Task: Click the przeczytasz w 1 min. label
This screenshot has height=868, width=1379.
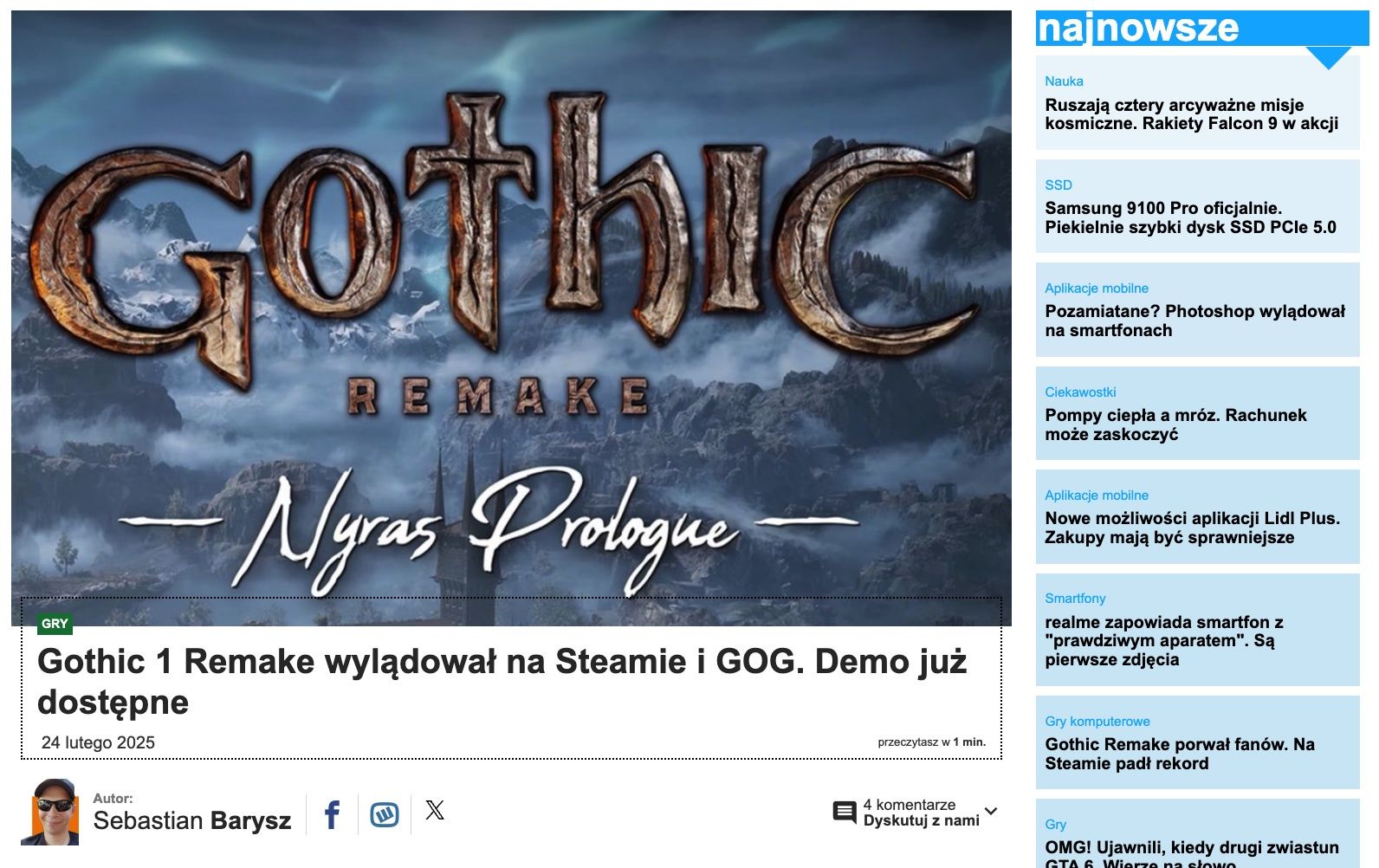Action: click(x=931, y=742)
